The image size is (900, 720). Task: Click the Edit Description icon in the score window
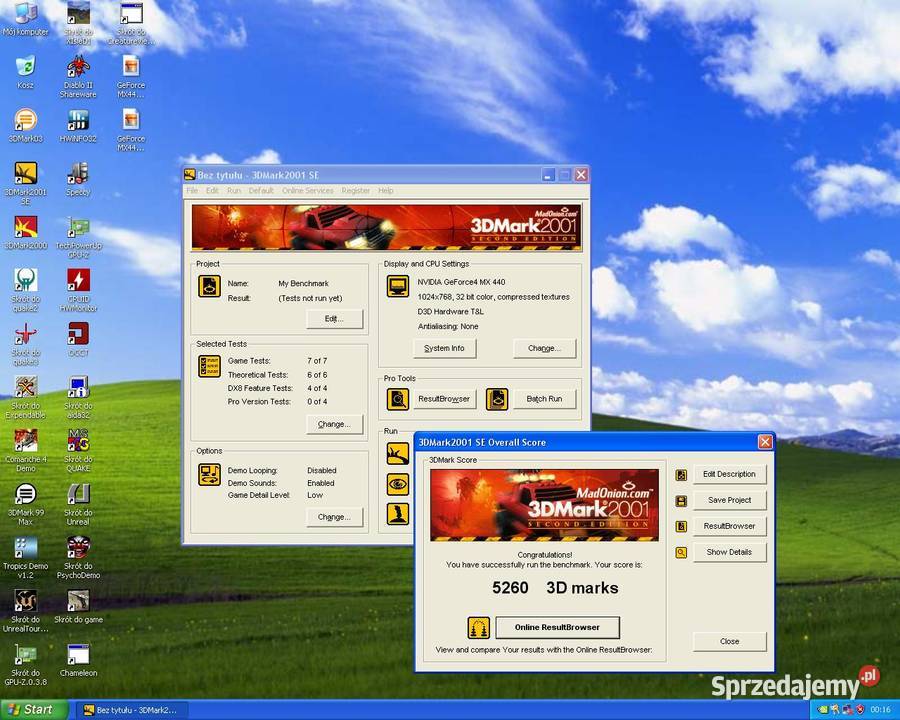point(681,474)
